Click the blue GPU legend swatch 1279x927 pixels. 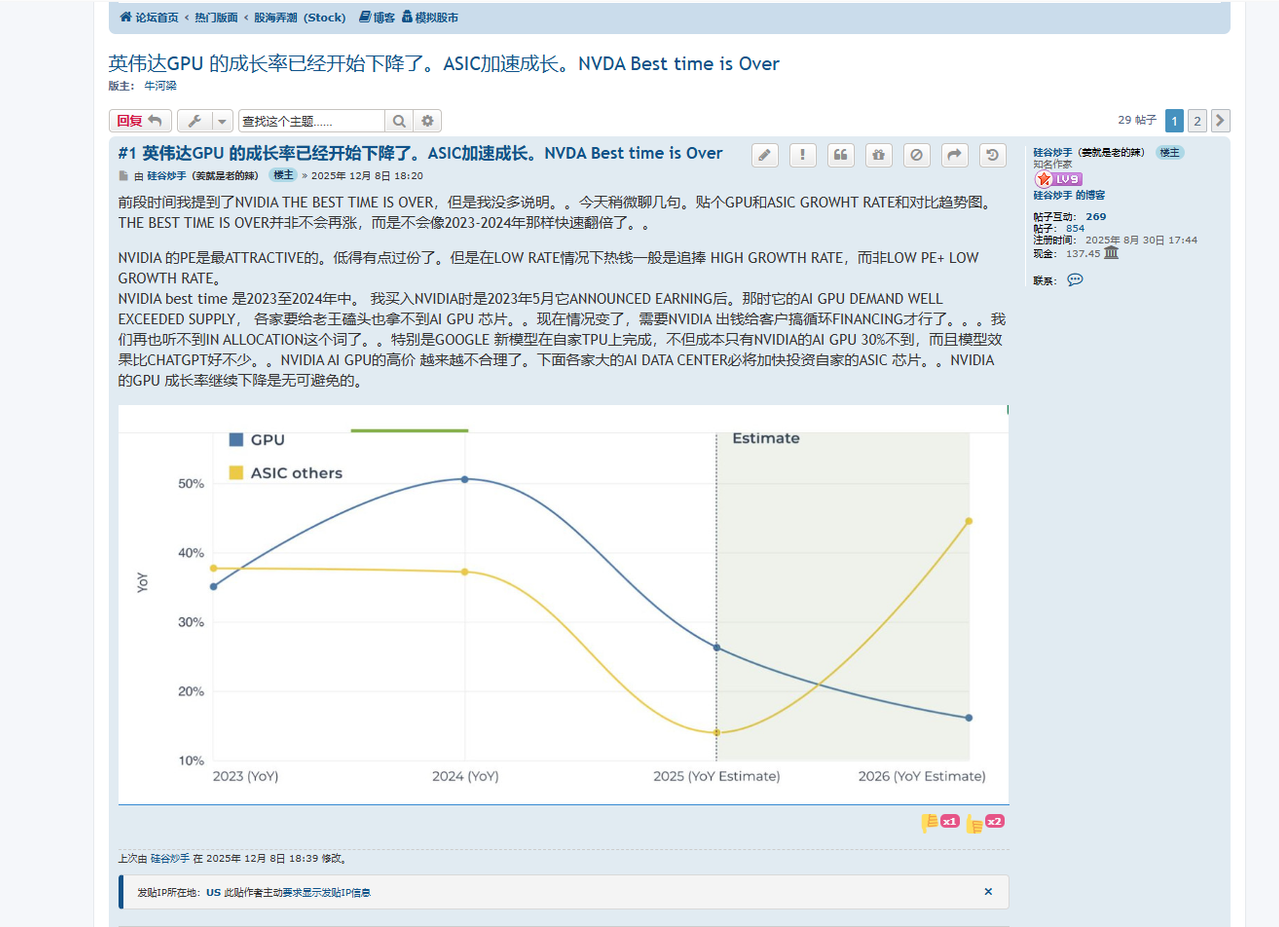pyautogui.click(x=236, y=439)
